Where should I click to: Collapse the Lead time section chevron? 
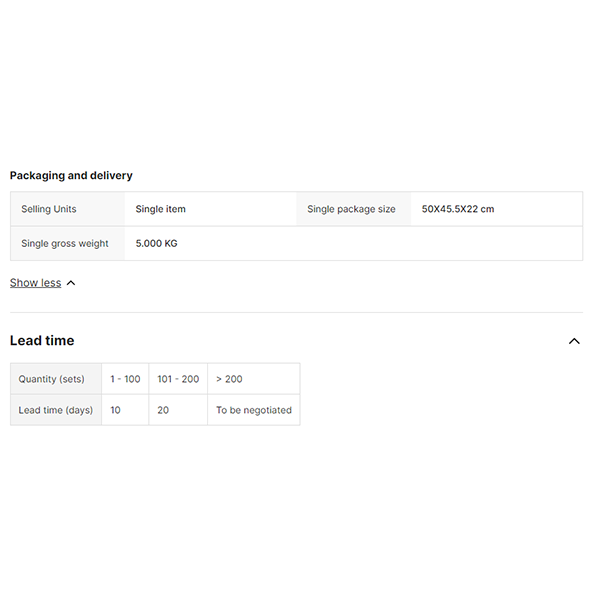[x=574, y=341]
